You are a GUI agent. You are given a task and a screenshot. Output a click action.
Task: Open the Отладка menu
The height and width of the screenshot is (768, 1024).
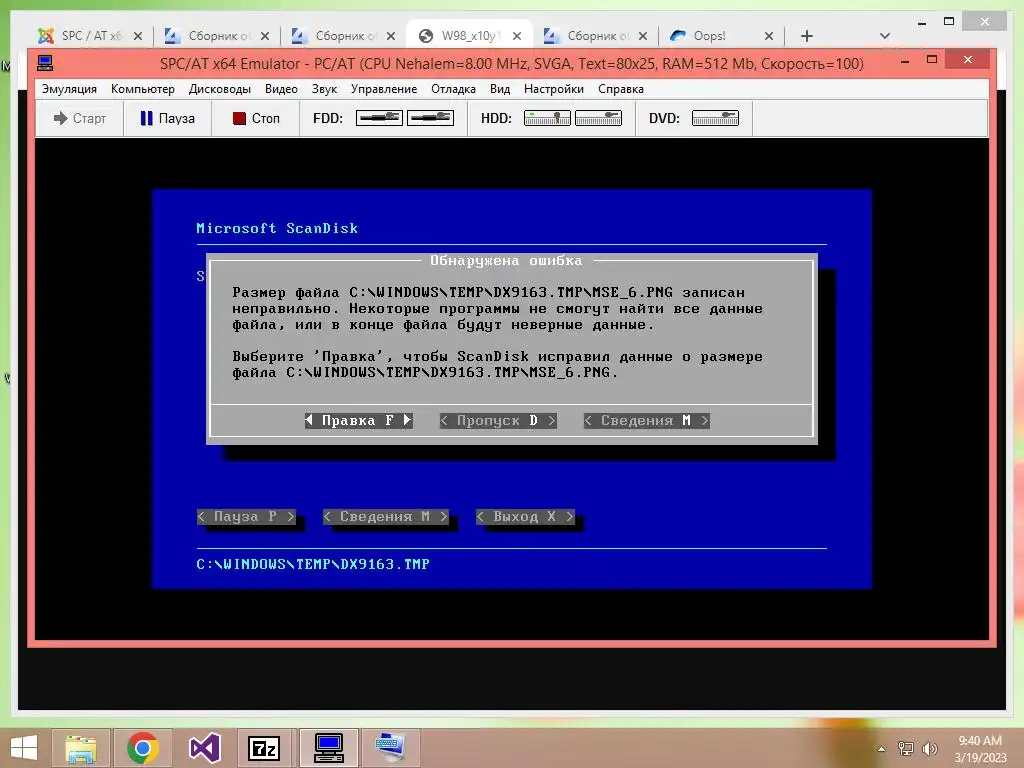tap(453, 89)
